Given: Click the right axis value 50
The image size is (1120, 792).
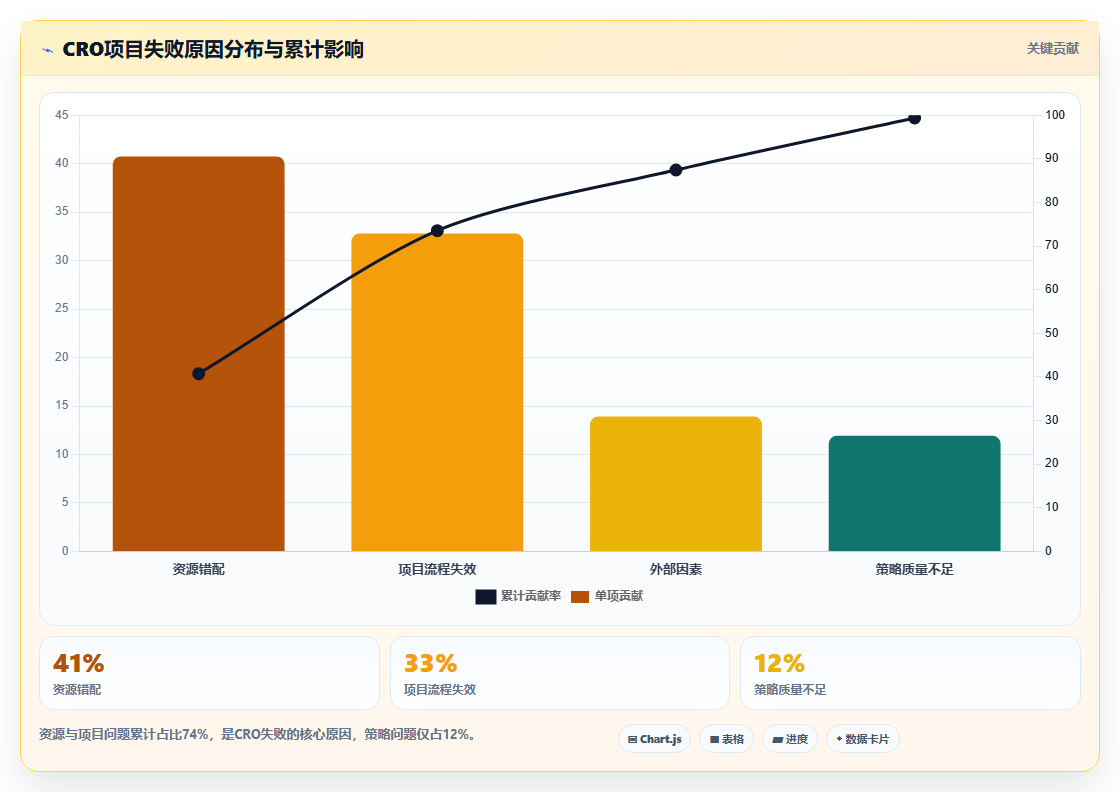Looking at the screenshot, I should [x=1051, y=333].
